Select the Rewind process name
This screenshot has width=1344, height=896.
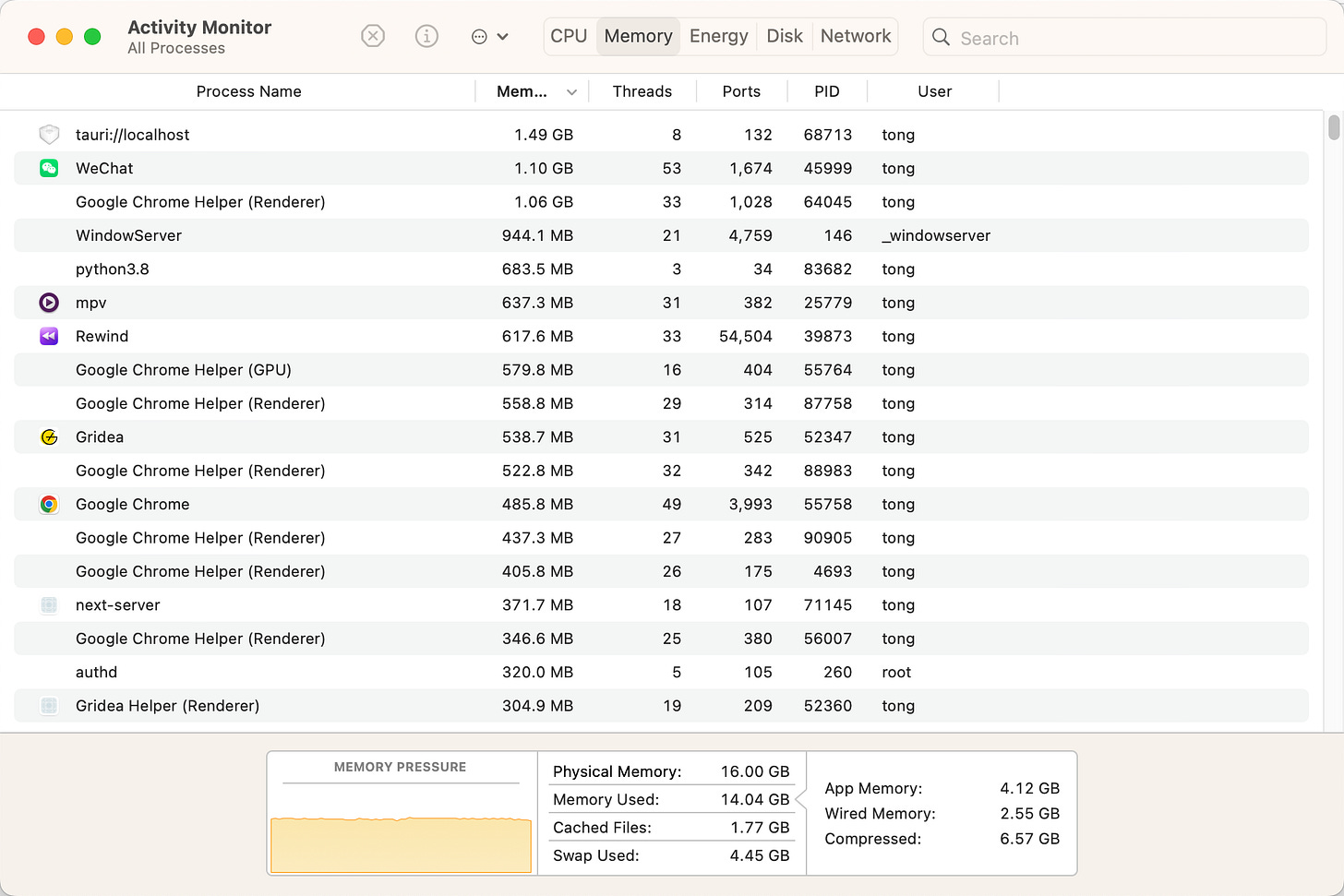102,336
